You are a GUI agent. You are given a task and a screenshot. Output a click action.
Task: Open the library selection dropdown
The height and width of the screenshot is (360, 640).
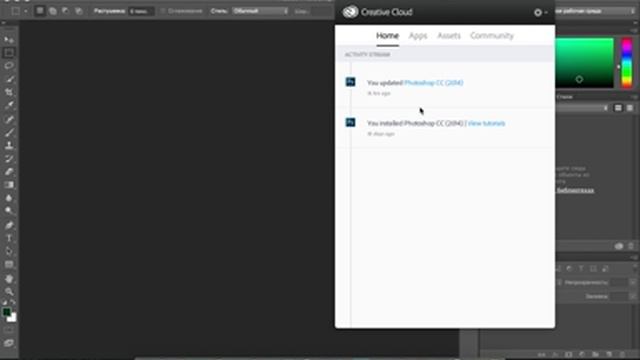pos(582,108)
